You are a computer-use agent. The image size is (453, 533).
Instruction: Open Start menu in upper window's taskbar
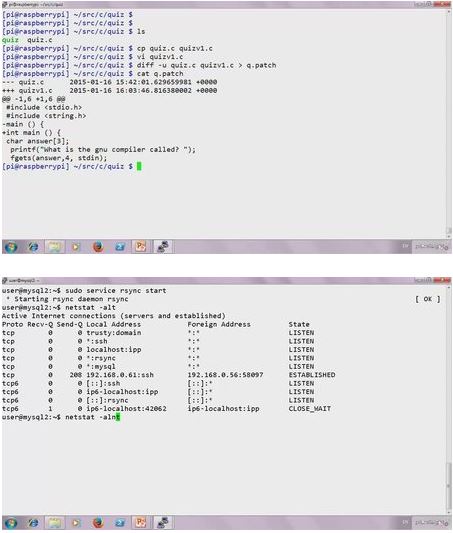coord(11,247)
